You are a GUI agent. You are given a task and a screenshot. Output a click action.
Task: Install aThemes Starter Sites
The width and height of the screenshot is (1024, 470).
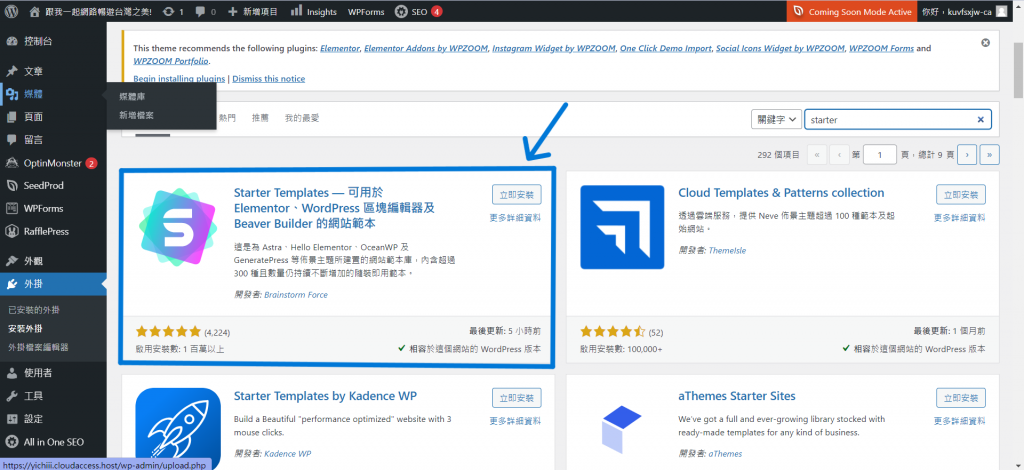(961, 398)
